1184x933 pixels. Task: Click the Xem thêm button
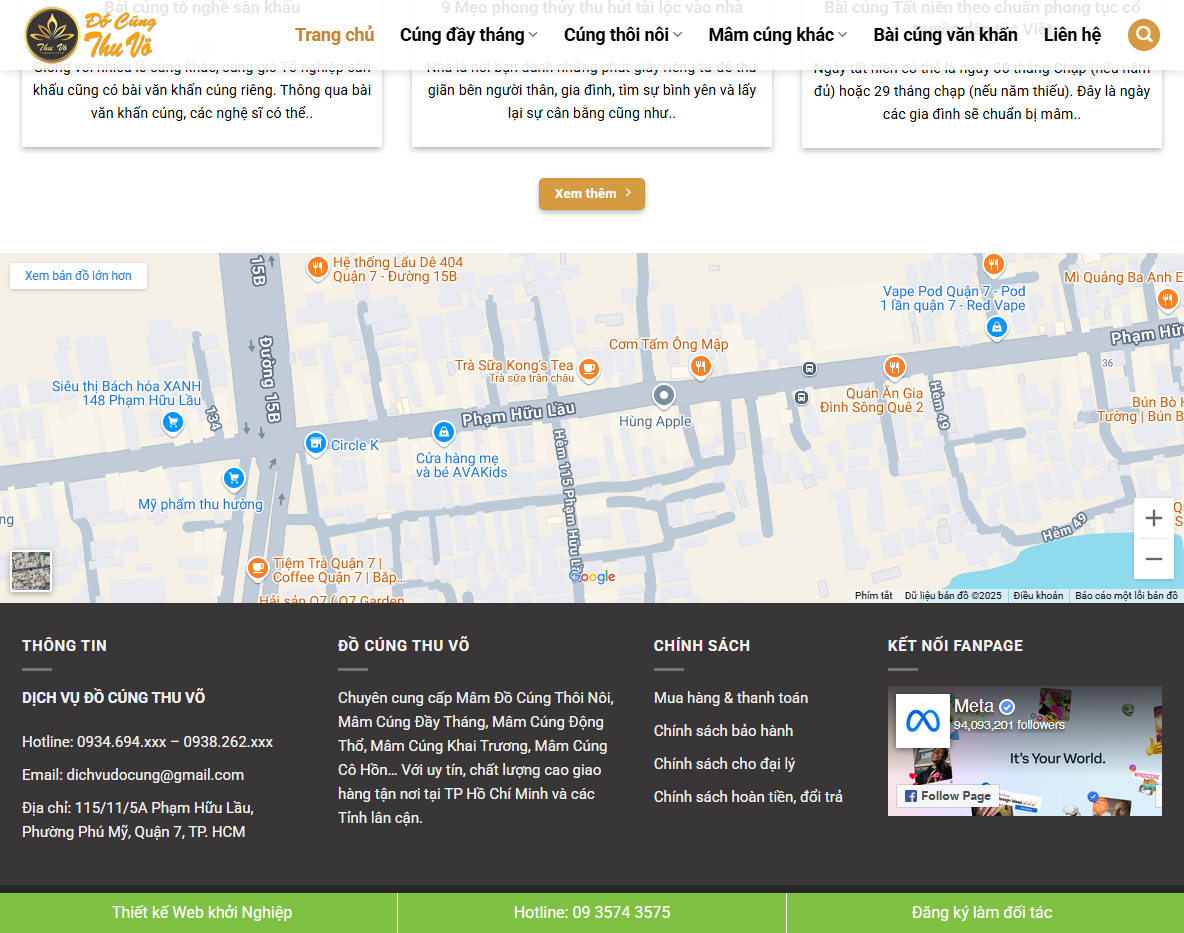coord(591,194)
